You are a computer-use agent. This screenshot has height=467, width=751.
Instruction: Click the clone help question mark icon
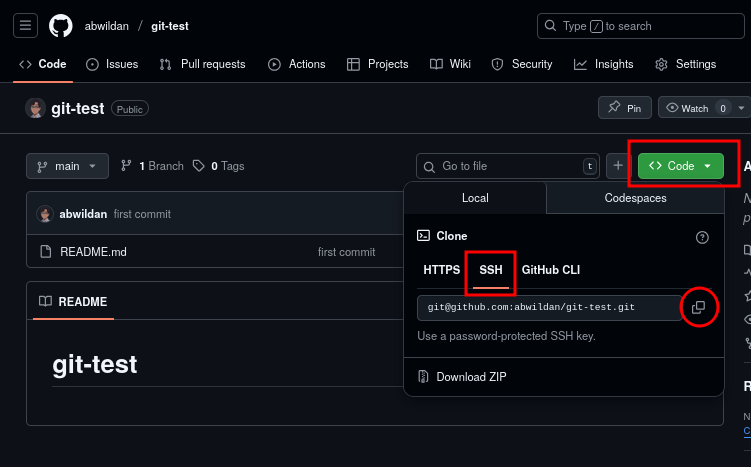click(x=702, y=237)
